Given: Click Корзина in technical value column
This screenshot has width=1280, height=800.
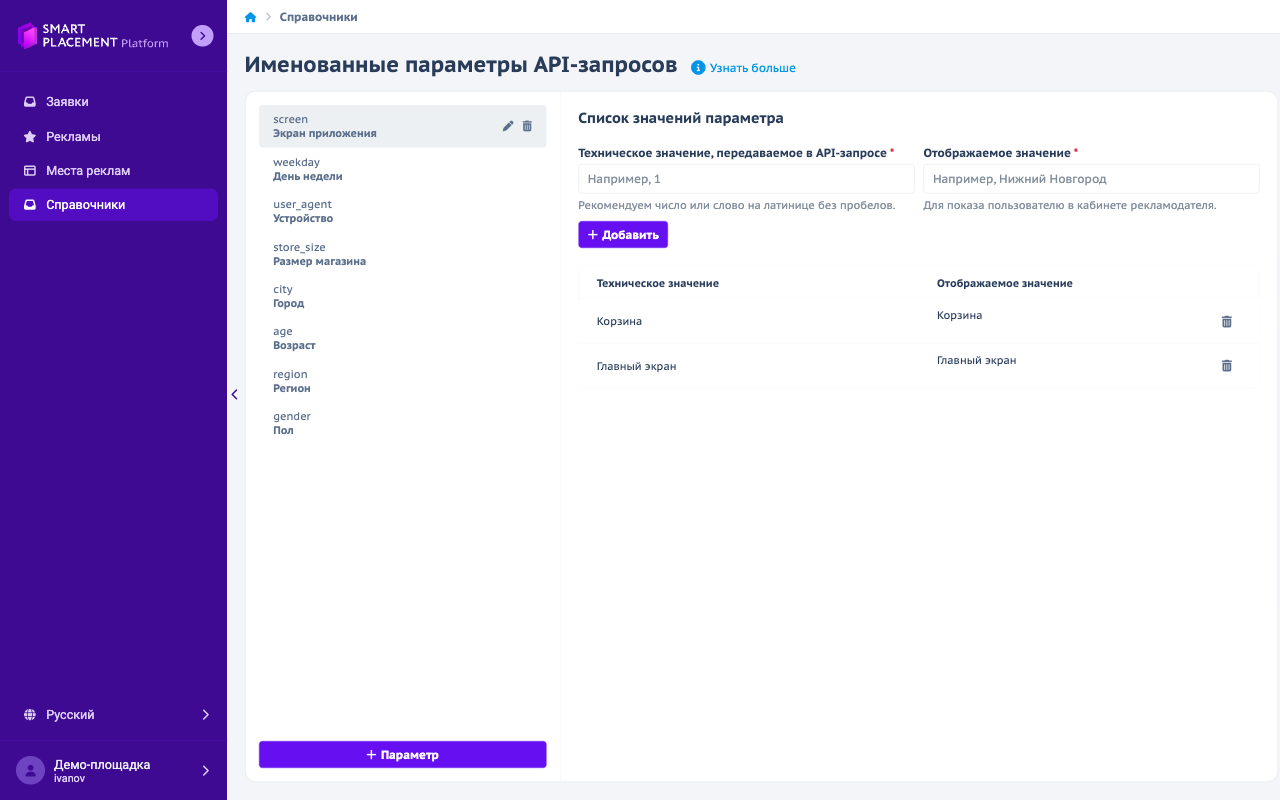Looking at the screenshot, I should (619, 322).
